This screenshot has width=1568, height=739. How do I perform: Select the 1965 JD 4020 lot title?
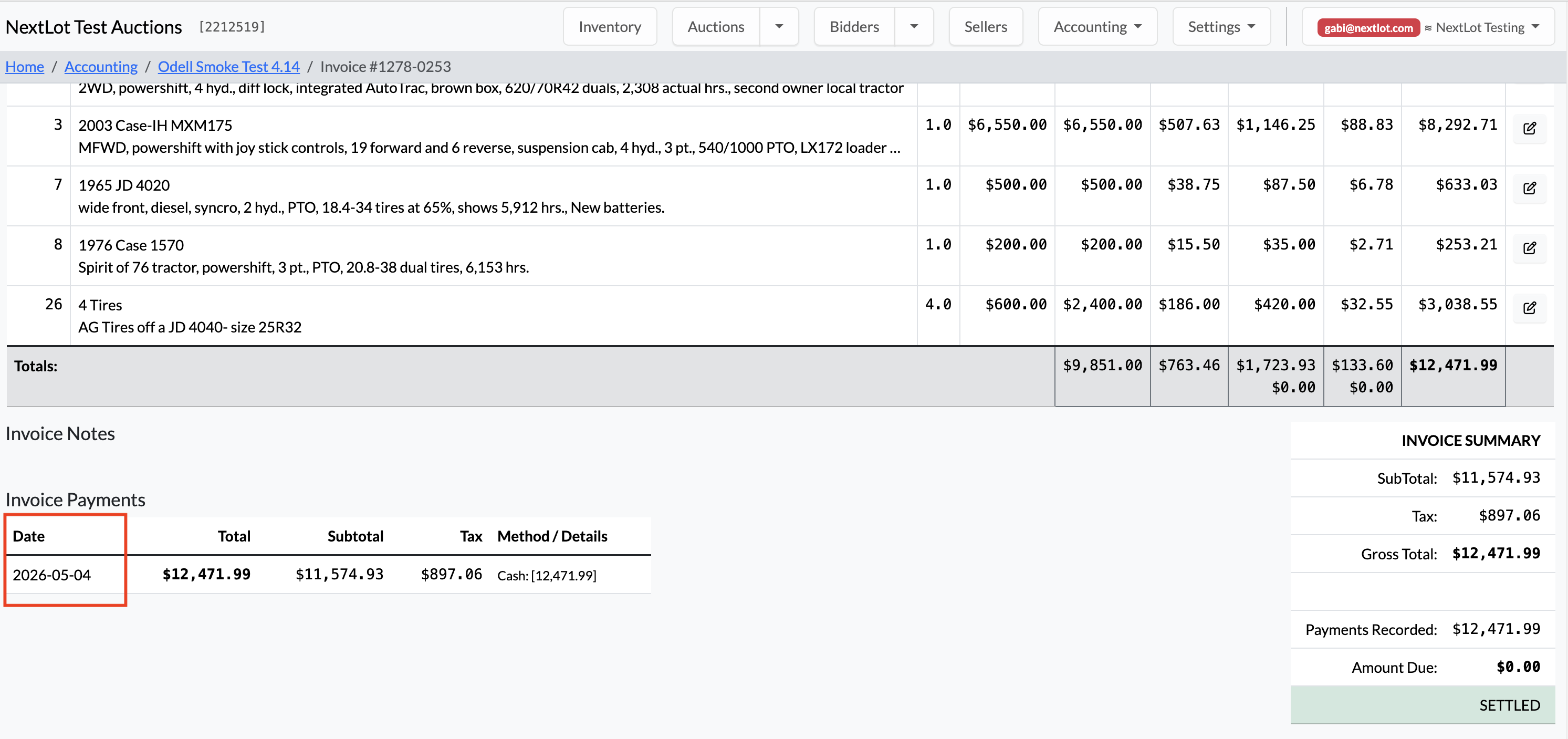pos(124,185)
